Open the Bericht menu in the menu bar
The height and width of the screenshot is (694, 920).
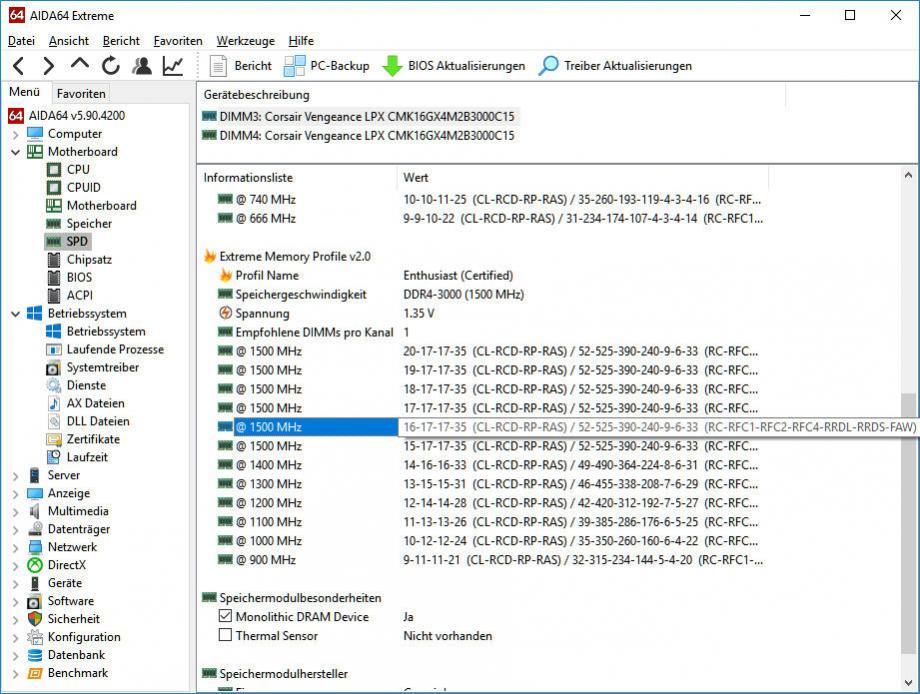[x=121, y=41]
